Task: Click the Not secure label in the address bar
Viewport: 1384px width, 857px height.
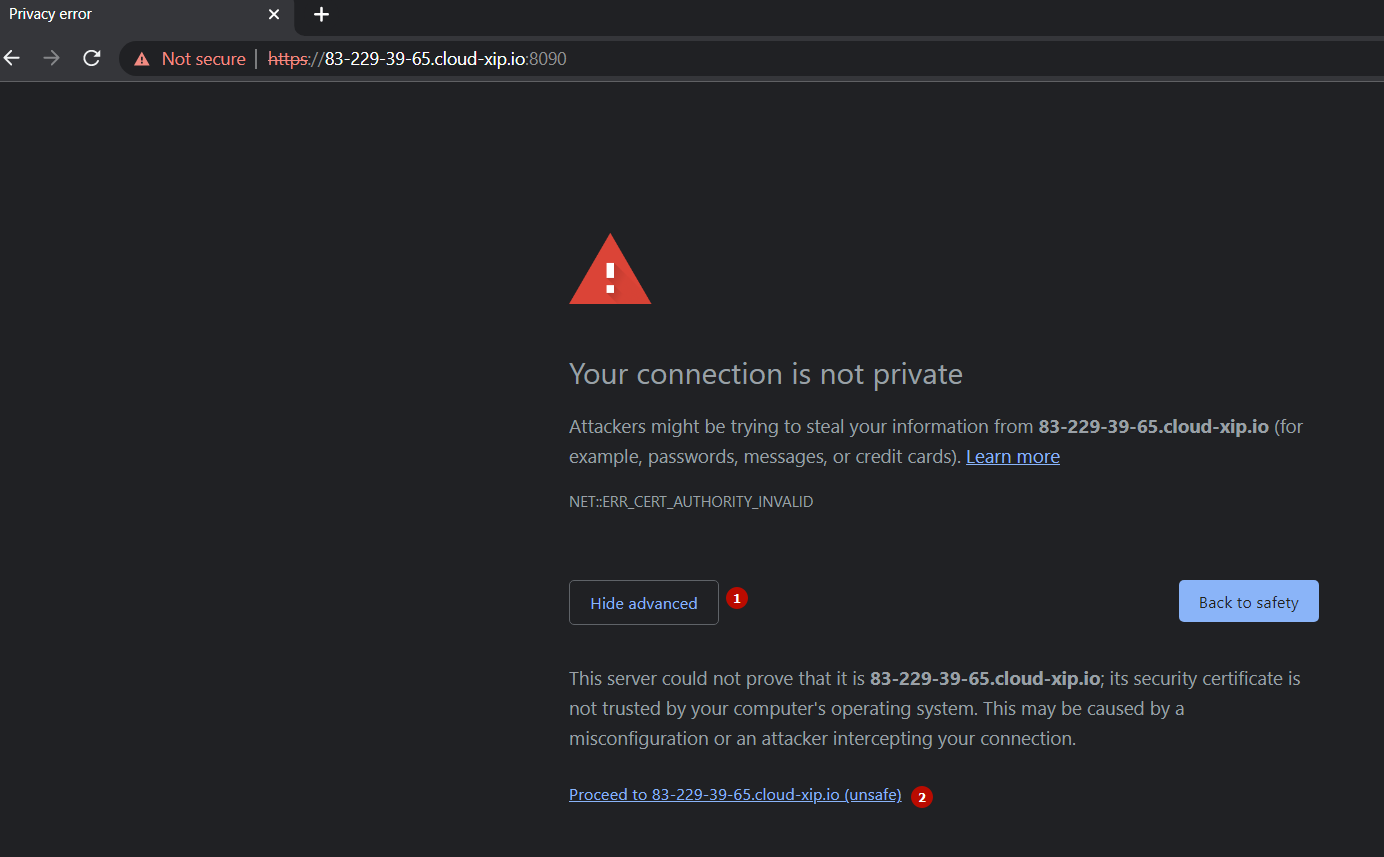Action: tap(203, 58)
